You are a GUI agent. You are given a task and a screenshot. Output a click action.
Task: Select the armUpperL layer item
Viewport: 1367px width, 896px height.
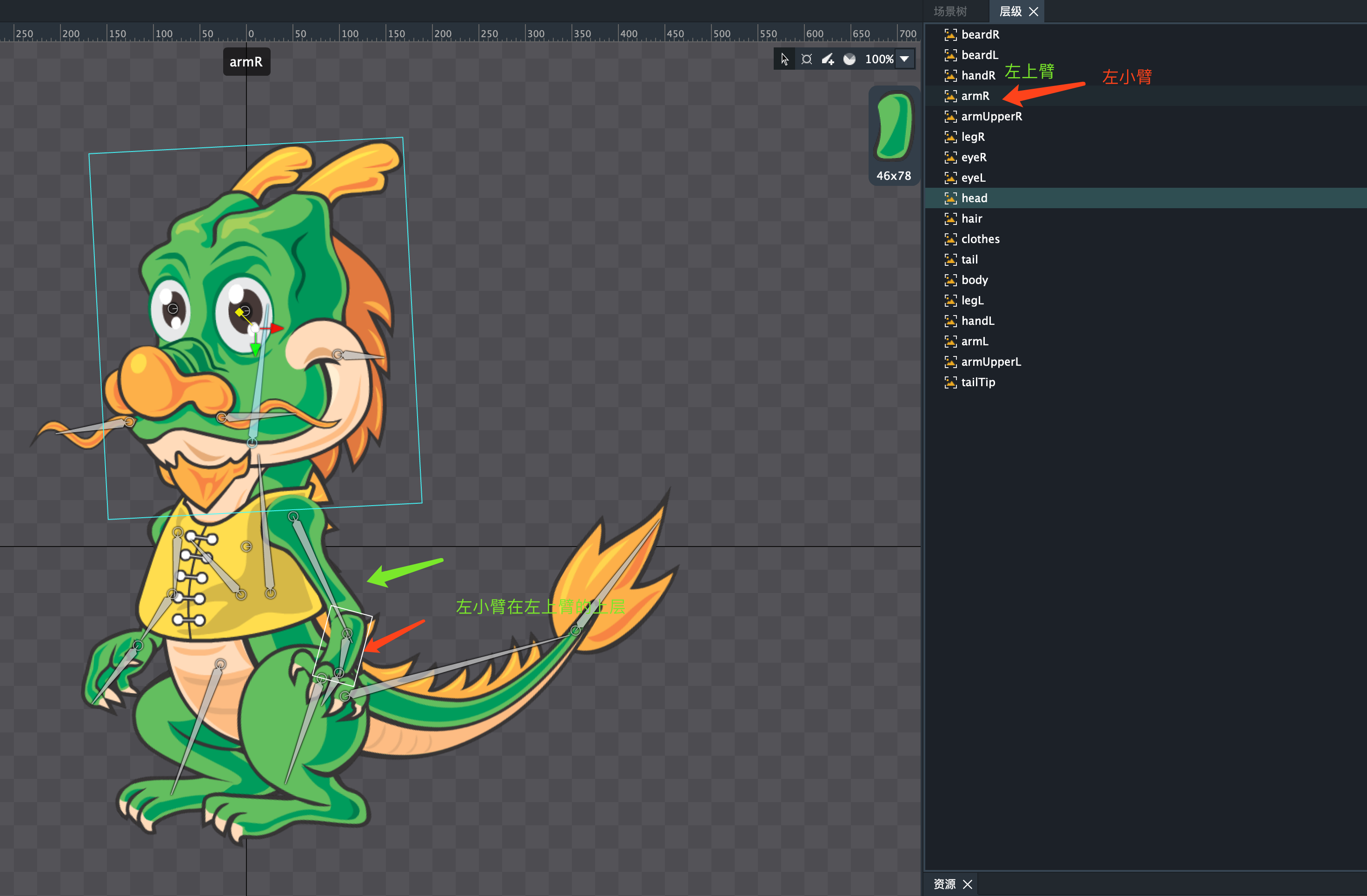point(991,362)
